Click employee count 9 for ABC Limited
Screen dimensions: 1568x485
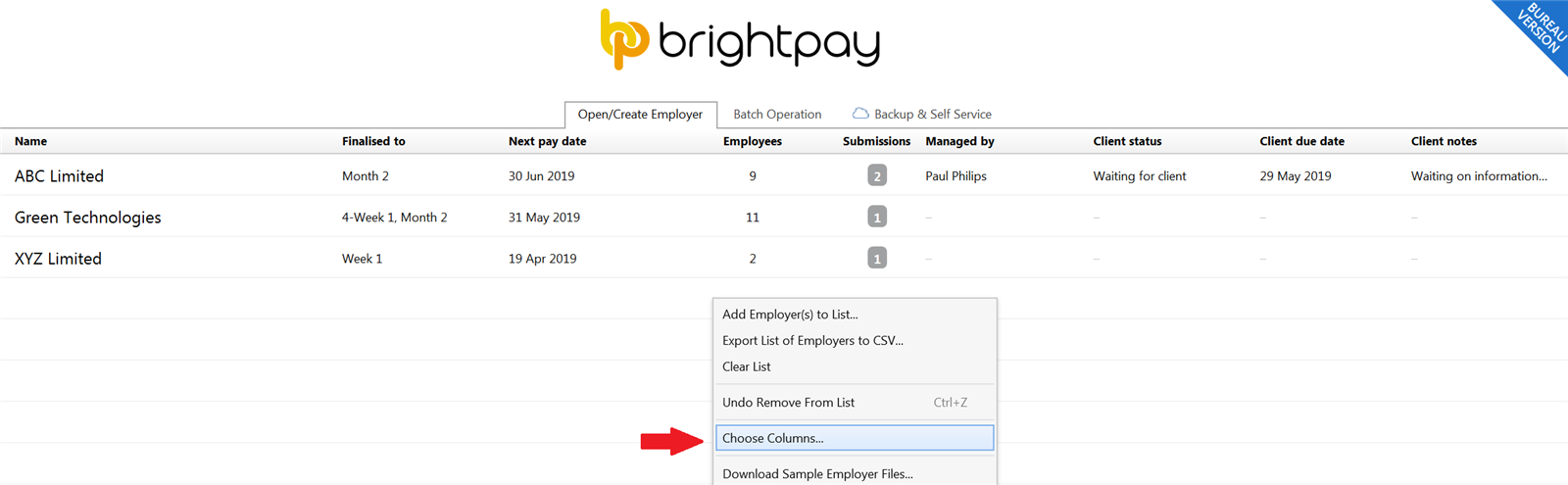[753, 176]
